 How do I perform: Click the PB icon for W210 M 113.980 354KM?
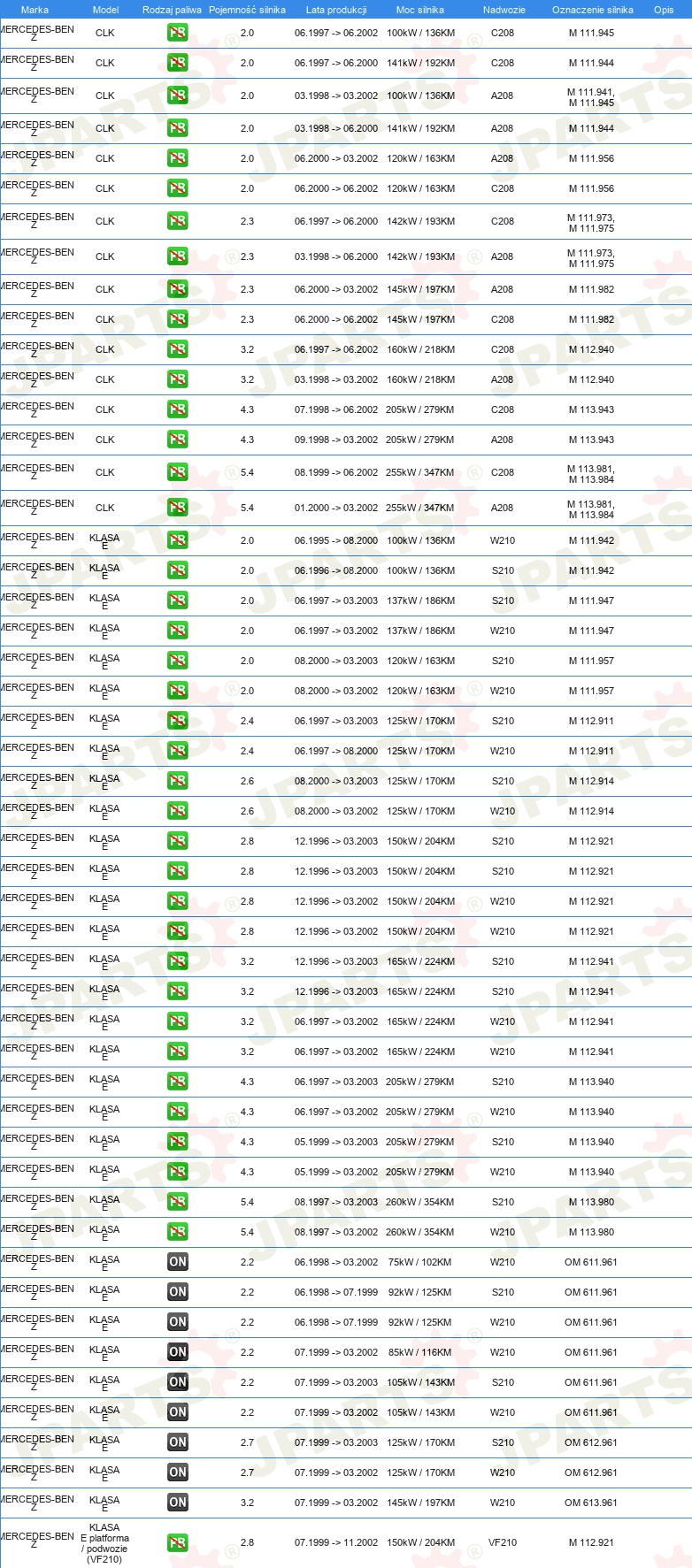(178, 1232)
